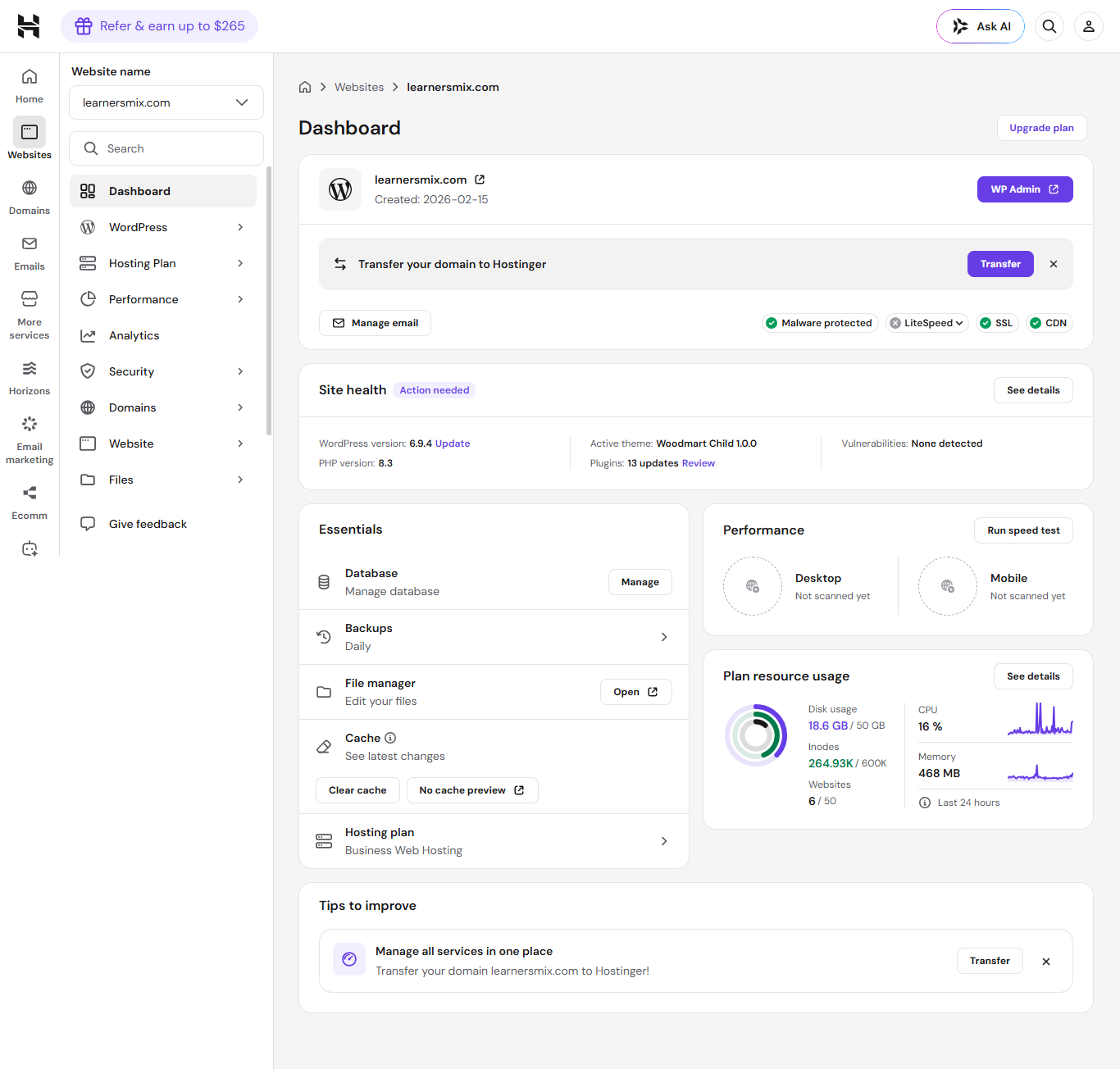Image resolution: width=1120 pixels, height=1069 pixels.
Task: Open the LiteSpeed dropdown
Action: pos(927,323)
